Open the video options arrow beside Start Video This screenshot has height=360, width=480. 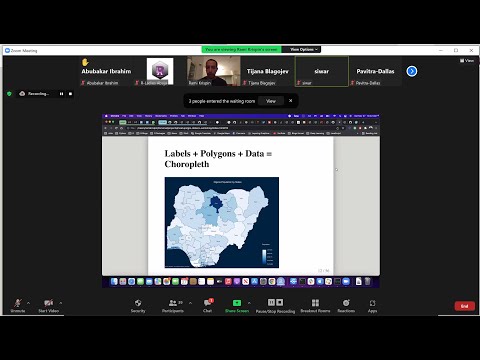(61, 303)
